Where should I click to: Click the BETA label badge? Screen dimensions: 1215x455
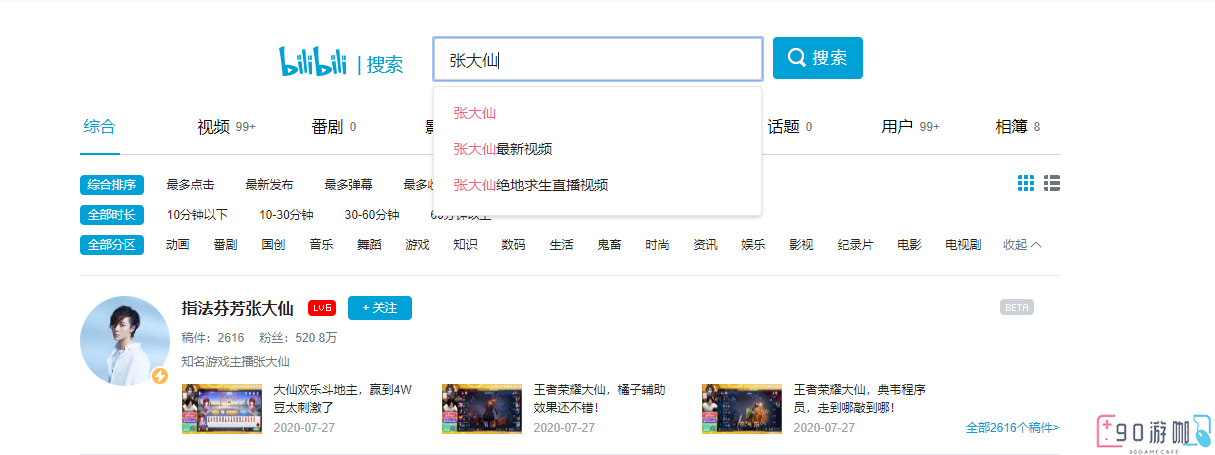1017,307
